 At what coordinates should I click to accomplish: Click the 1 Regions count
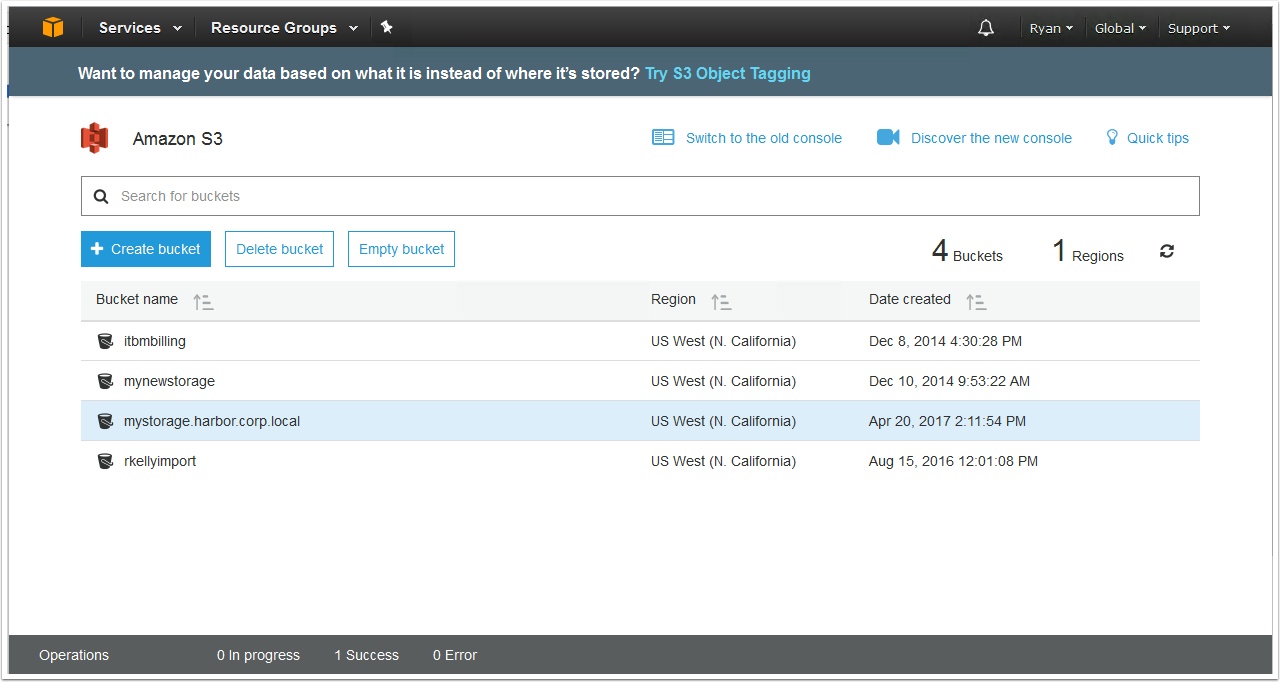pos(1088,251)
